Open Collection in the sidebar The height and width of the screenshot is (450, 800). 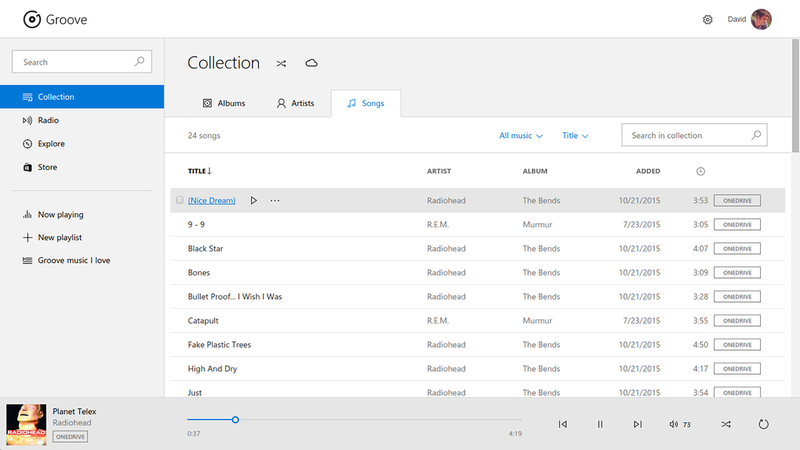pos(82,97)
